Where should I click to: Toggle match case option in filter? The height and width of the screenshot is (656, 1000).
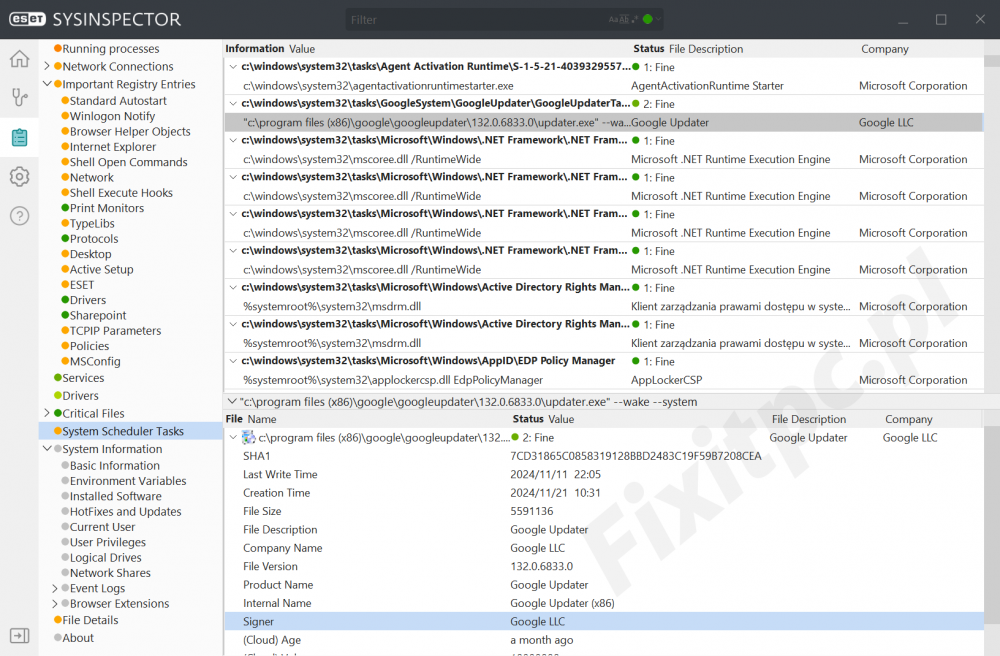coord(613,20)
